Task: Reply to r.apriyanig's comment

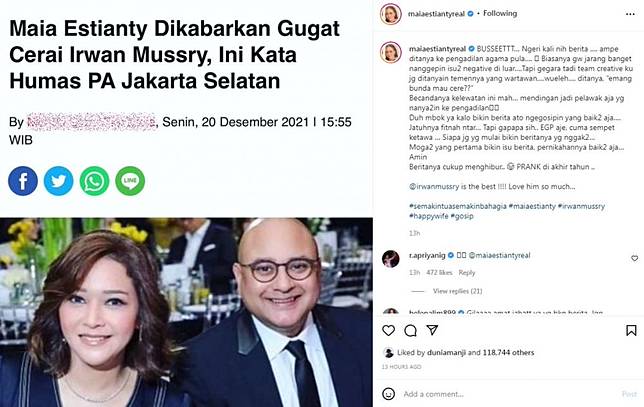Action: (x=467, y=272)
